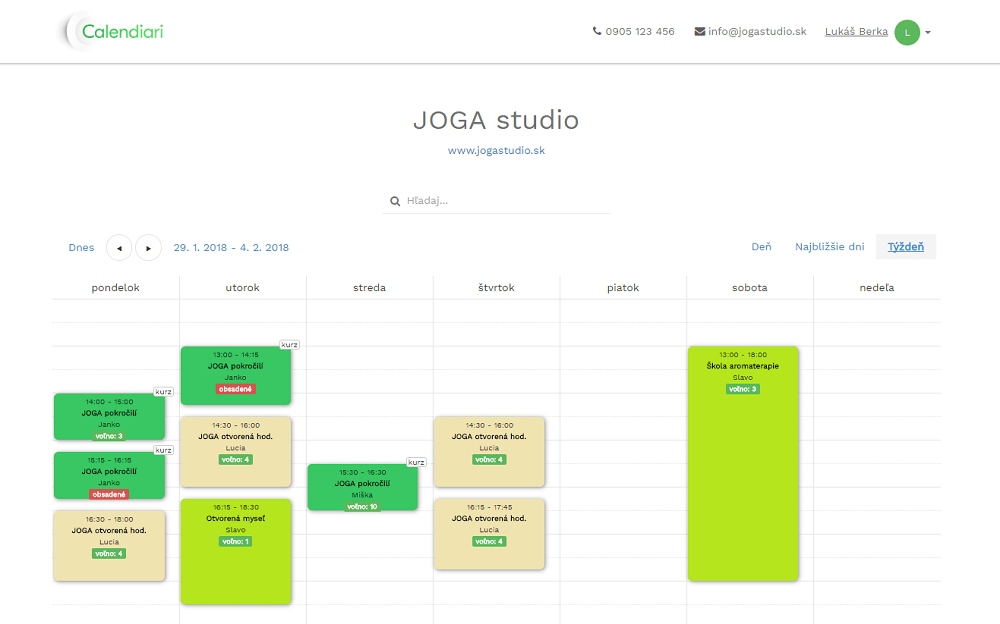Viewport: 1000px width, 624px height.
Task: Switch to Najbližšie dni view
Action: [829, 247]
